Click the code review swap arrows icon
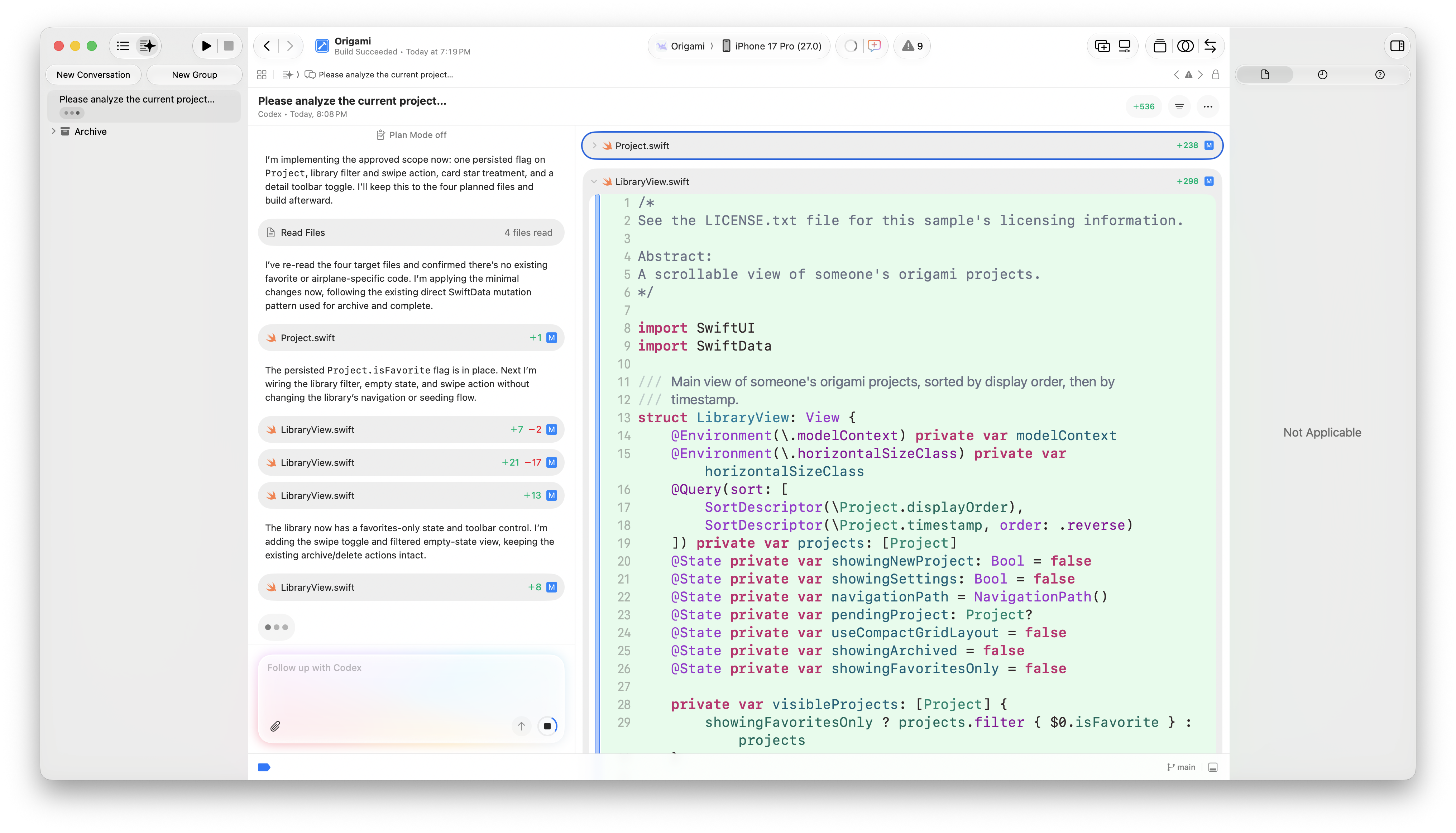The width and height of the screenshot is (1456, 833). click(x=1210, y=46)
